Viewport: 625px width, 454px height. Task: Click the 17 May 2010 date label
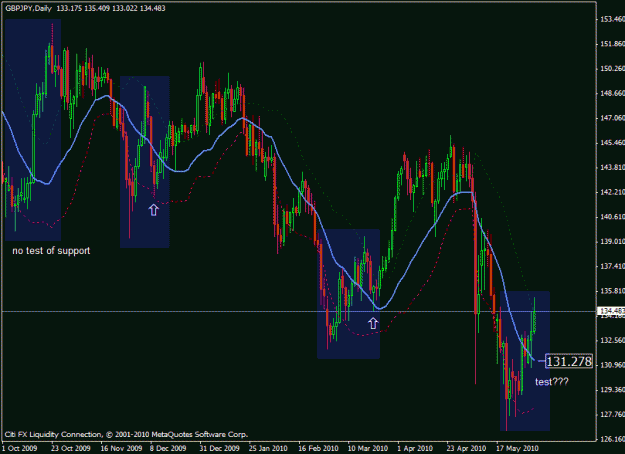click(517, 448)
